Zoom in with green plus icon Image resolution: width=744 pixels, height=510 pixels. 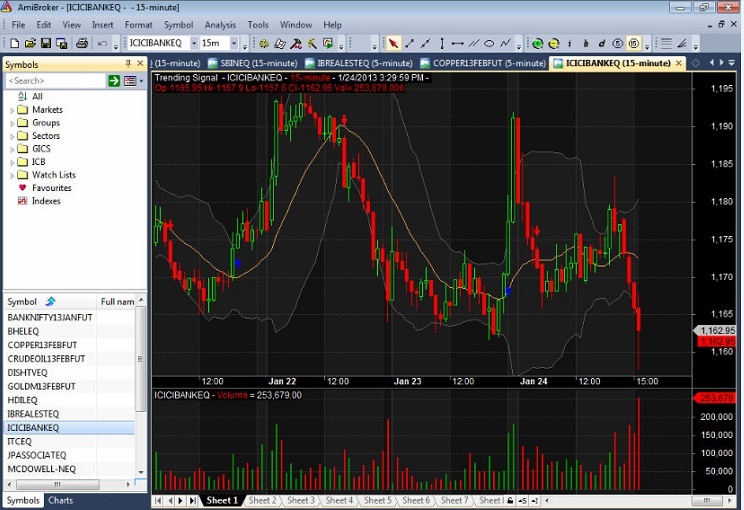click(538, 44)
